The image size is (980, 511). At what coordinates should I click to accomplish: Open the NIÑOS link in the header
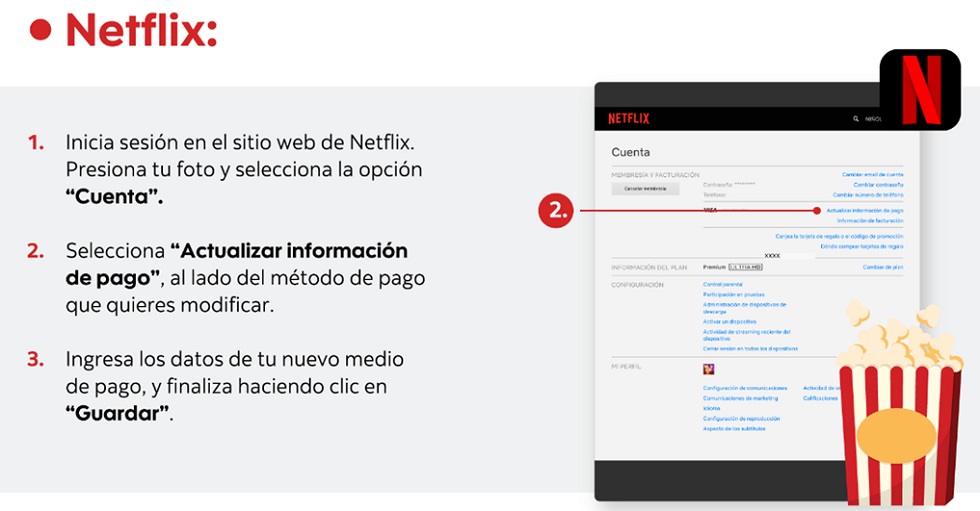(x=873, y=119)
